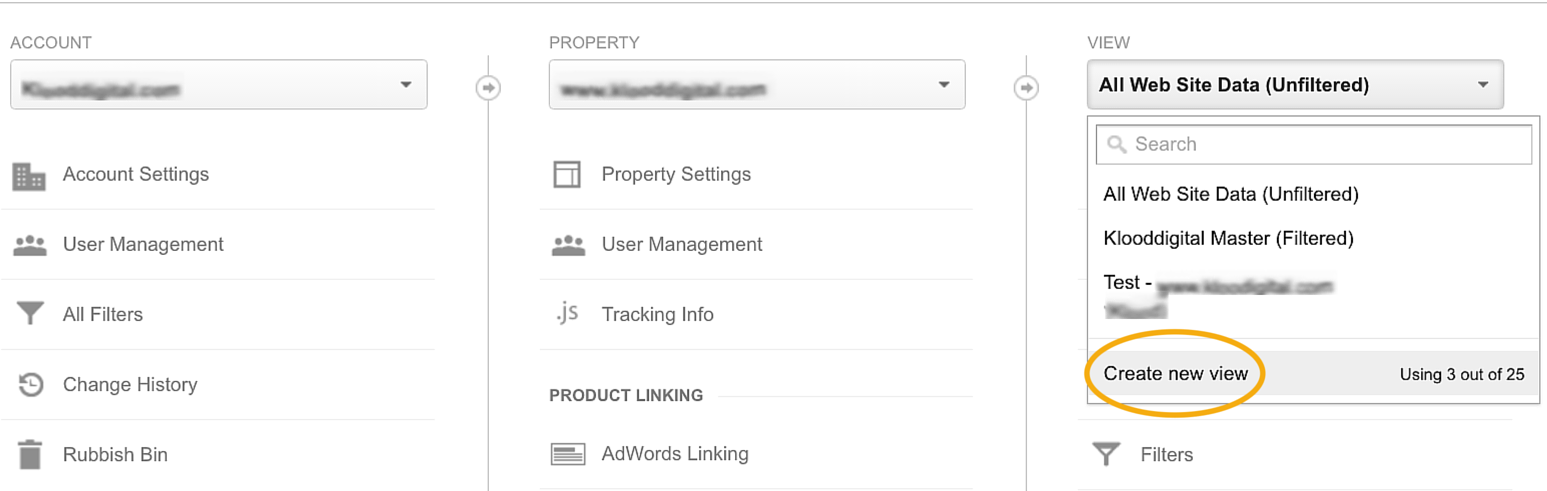
Task: Click the Tracking Info .js icon
Action: (x=567, y=314)
